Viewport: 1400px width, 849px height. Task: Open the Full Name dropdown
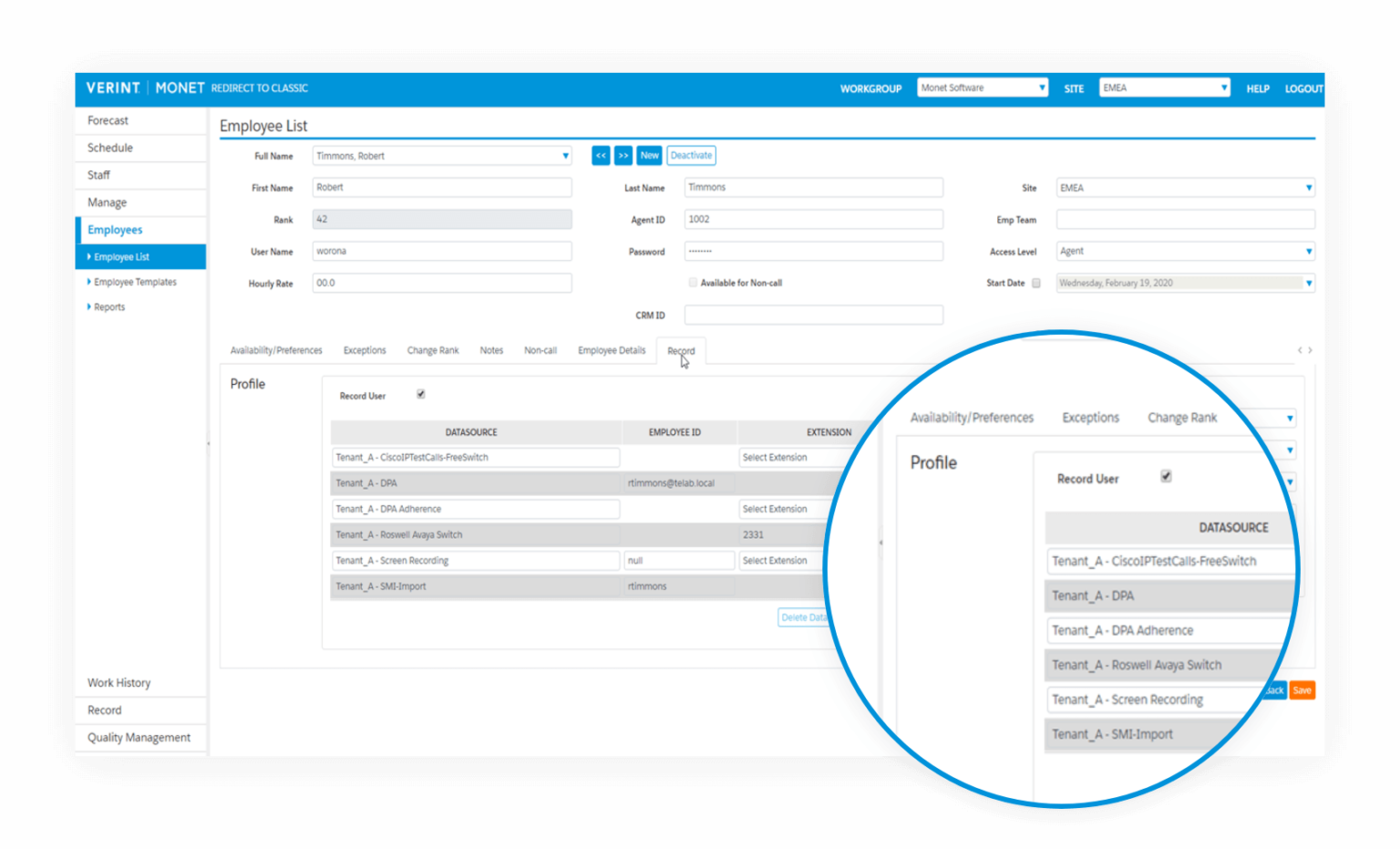[564, 155]
